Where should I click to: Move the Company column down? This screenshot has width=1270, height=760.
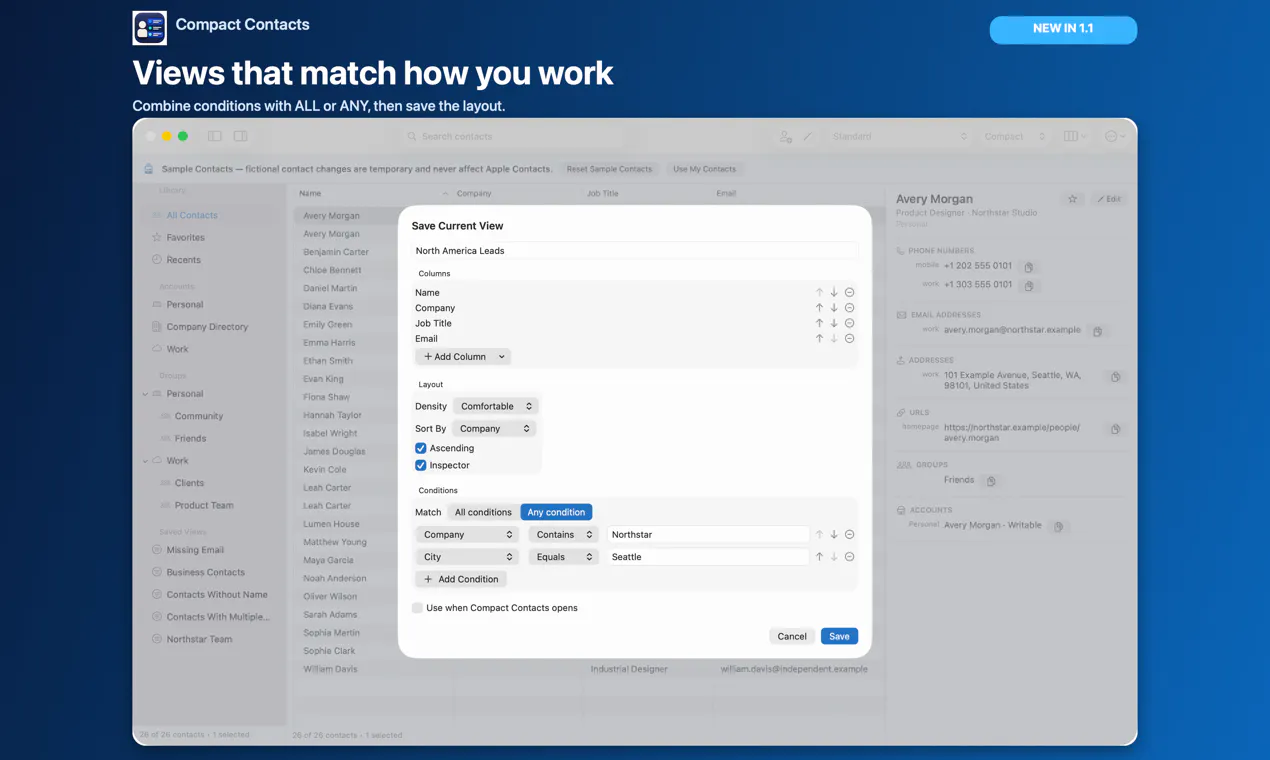[x=834, y=308]
